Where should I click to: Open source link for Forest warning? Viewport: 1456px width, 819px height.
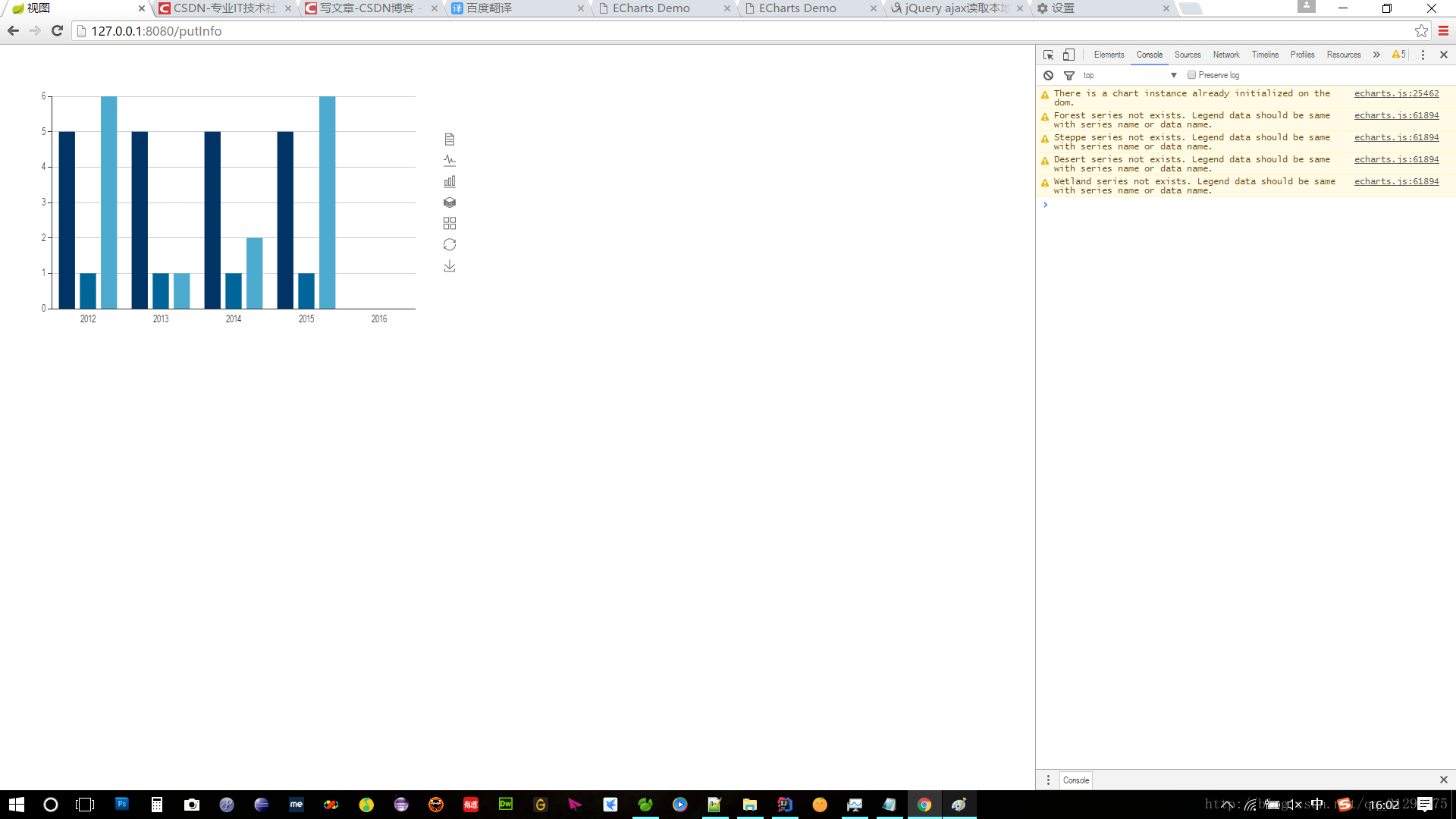coord(1397,115)
